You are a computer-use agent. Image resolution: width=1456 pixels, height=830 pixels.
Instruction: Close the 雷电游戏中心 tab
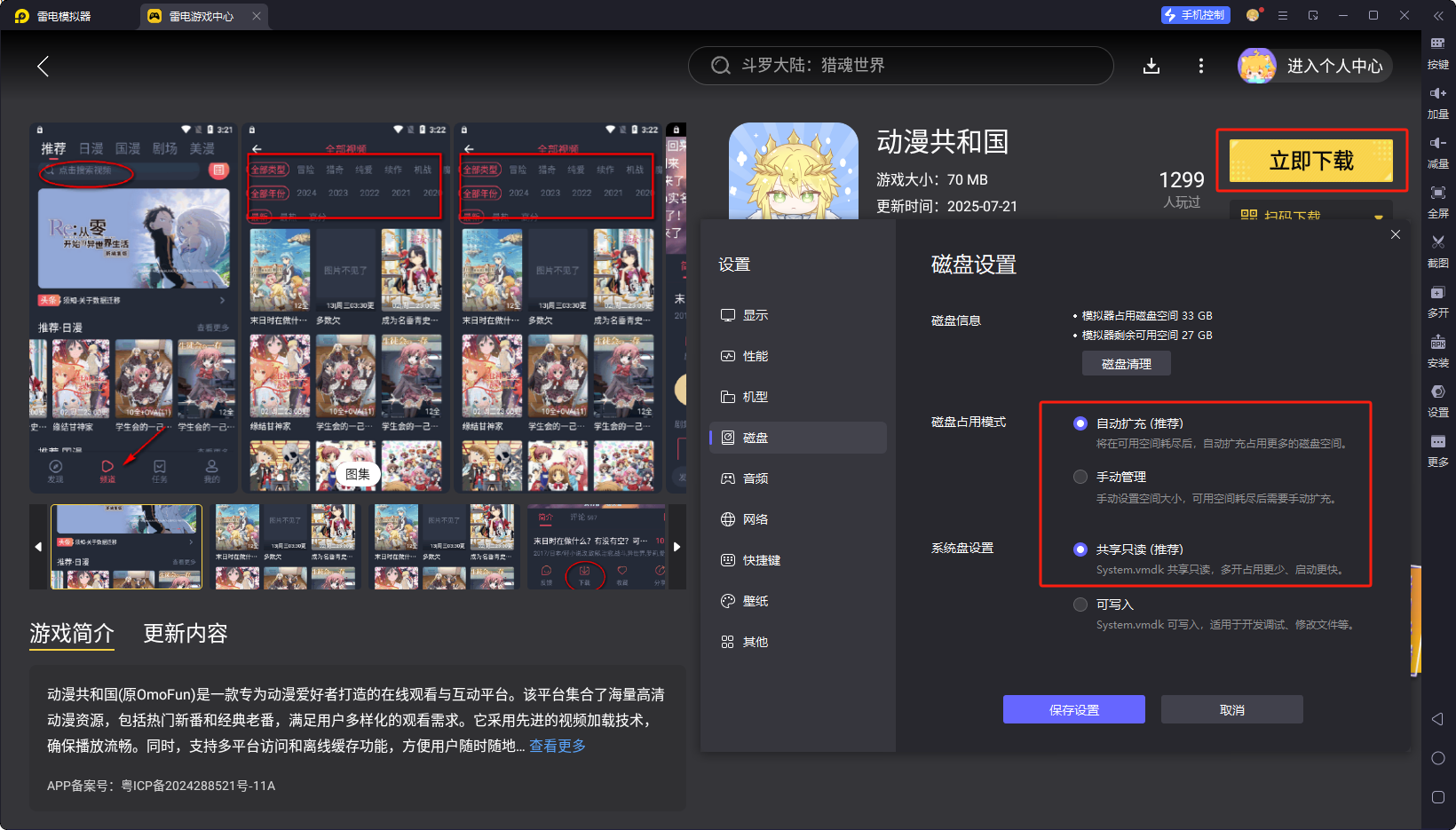tap(256, 16)
